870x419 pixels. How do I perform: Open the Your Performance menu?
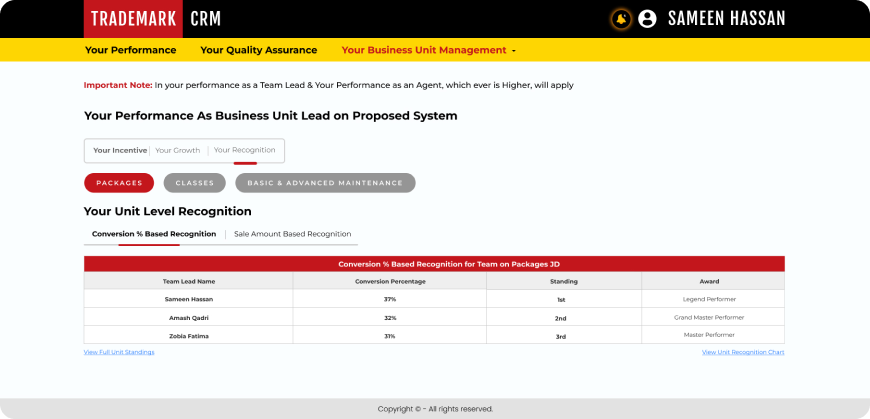tap(130, 50)
